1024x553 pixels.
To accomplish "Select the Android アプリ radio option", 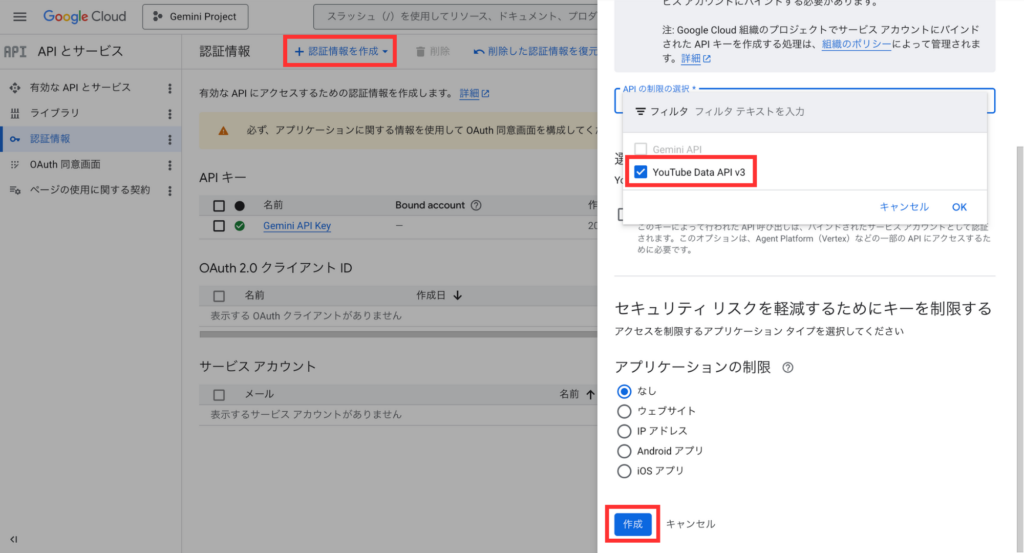I will [x=624, y=451].
